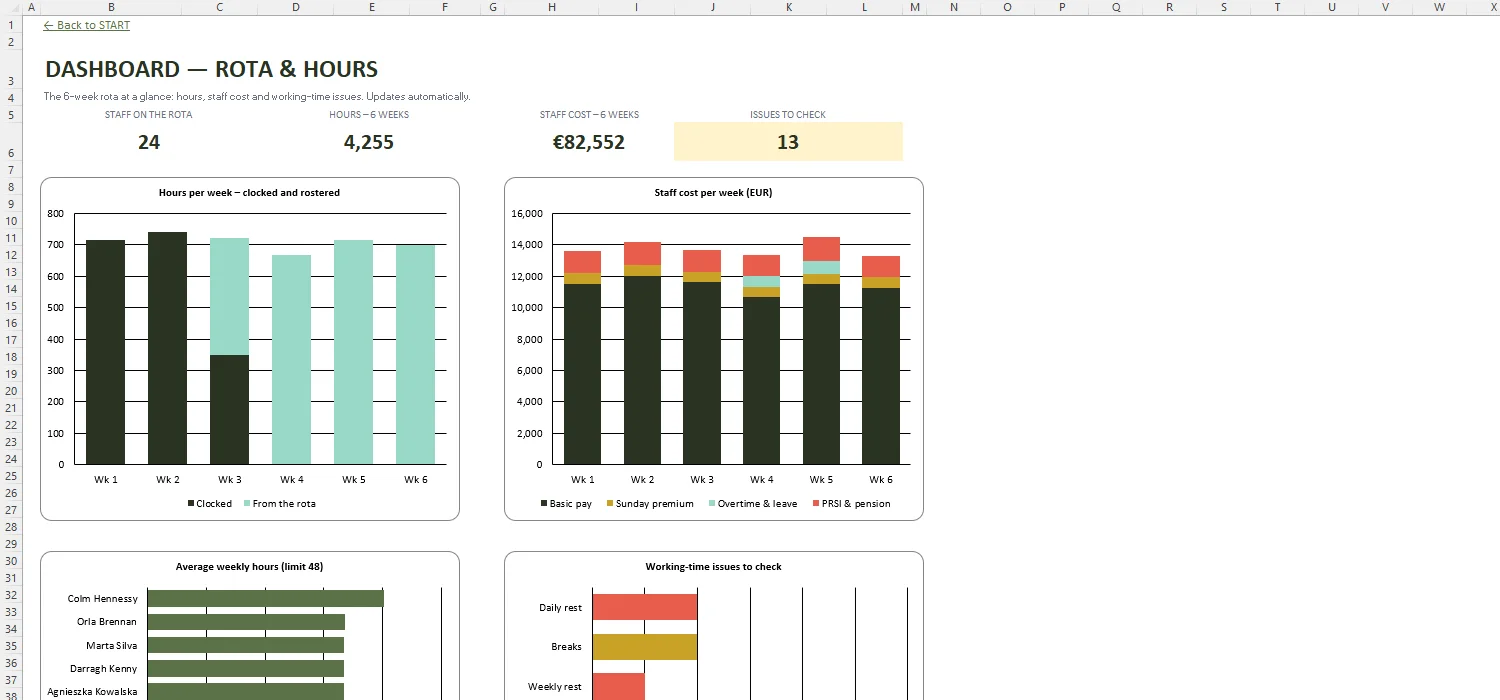Click the Clocked legend swatch

[x=192, y=504]
